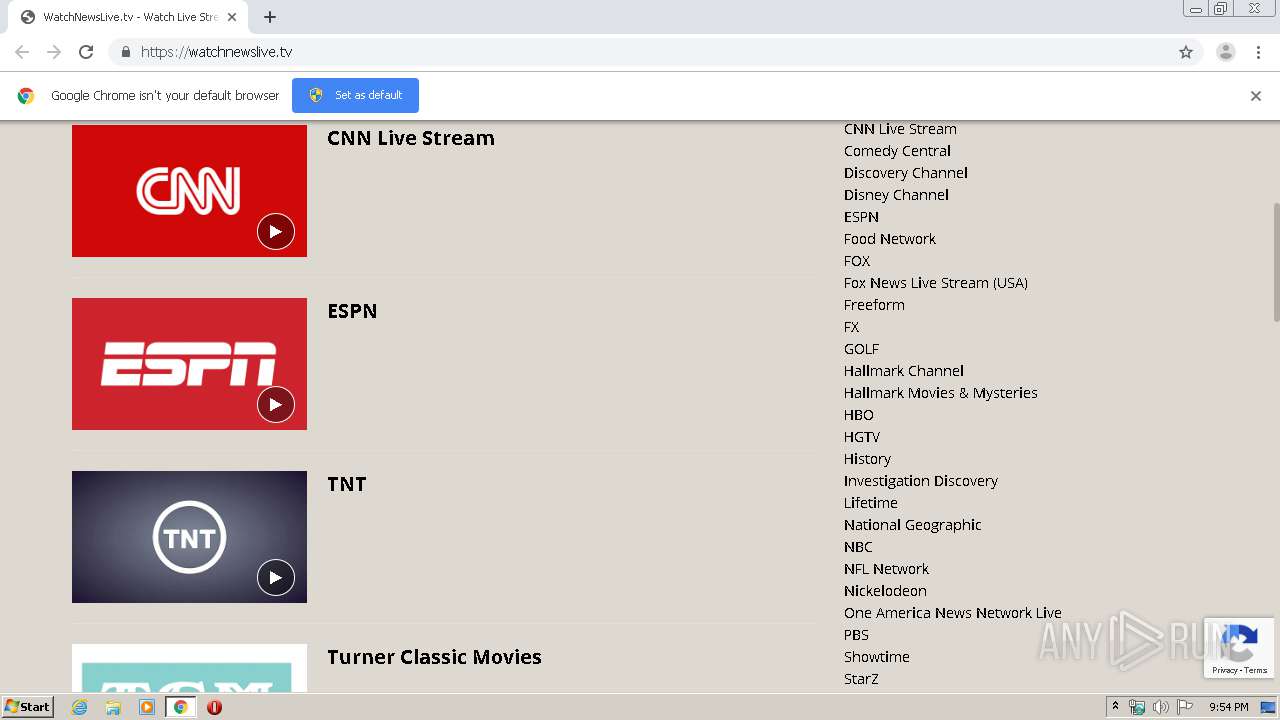Viewport: 1280px width, 720px height.
Task: Open the CNN logo thumbnail
Action: point(189,190)
